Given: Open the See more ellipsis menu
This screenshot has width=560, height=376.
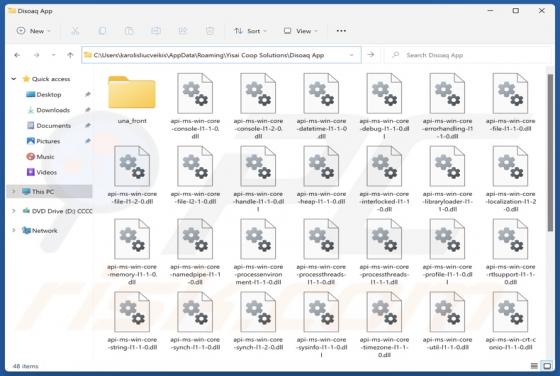Looking at the screenshot, I should pos(341,31).
